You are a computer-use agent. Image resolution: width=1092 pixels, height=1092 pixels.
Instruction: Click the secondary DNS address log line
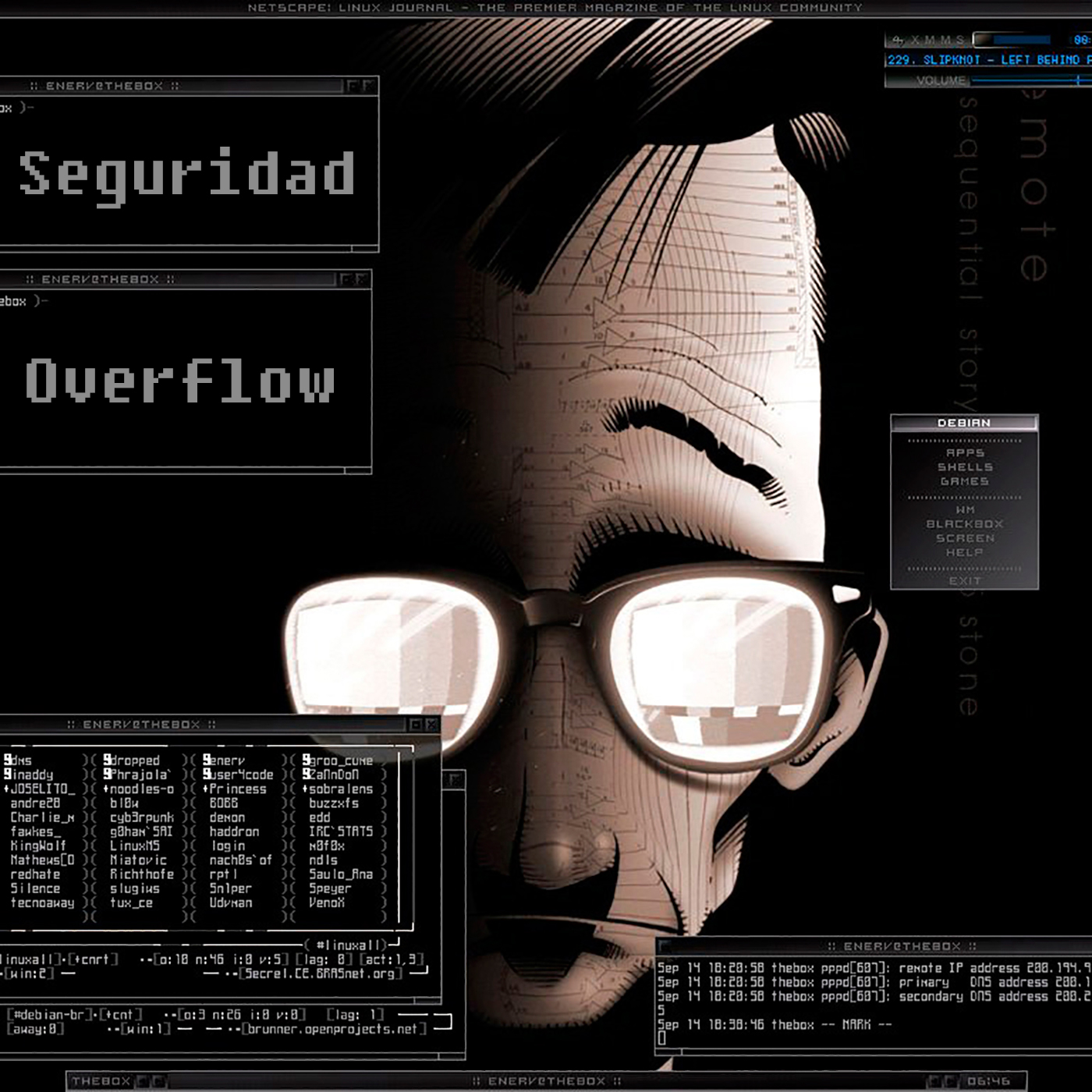point(874,996)
